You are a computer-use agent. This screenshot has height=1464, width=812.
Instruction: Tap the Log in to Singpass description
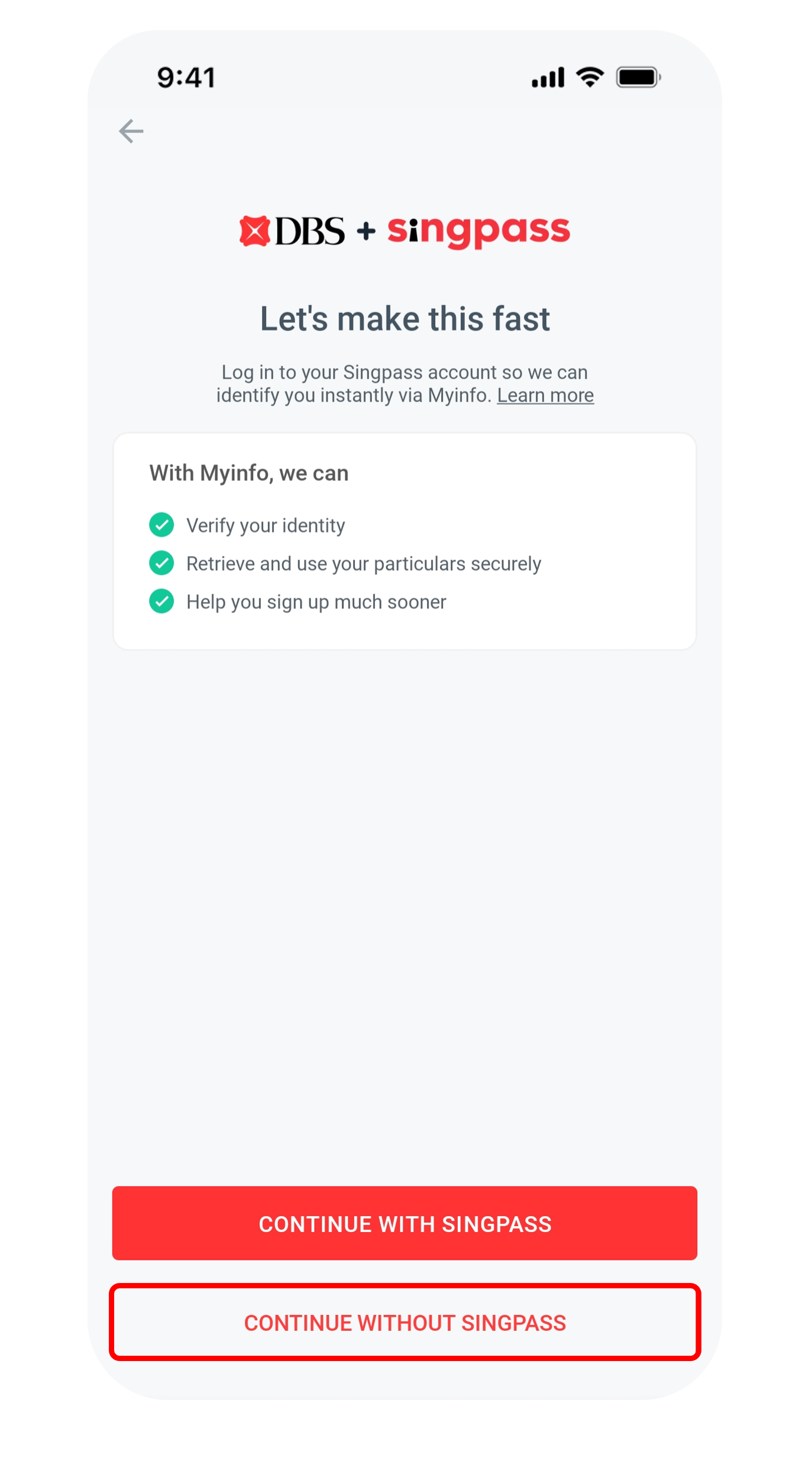coord(405,384)
